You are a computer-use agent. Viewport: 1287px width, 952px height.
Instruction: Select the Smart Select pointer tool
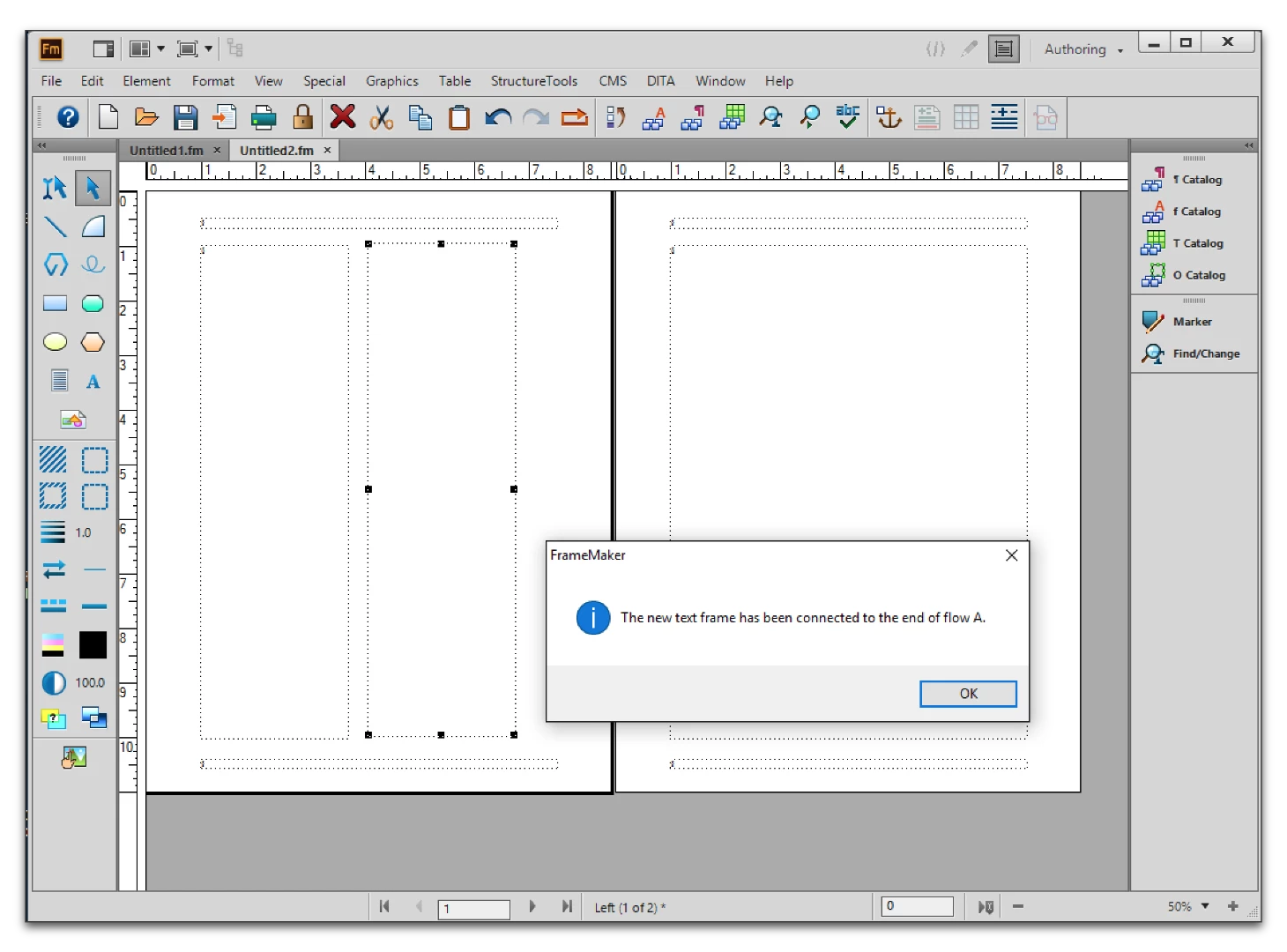(55, 187)
